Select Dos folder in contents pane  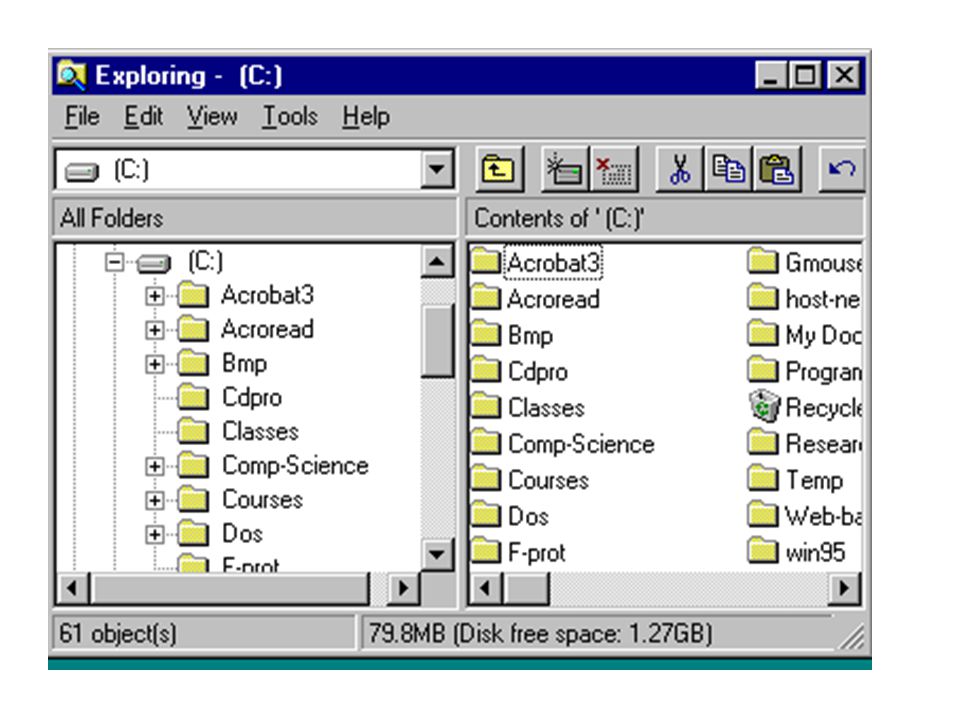click(509, 516)
